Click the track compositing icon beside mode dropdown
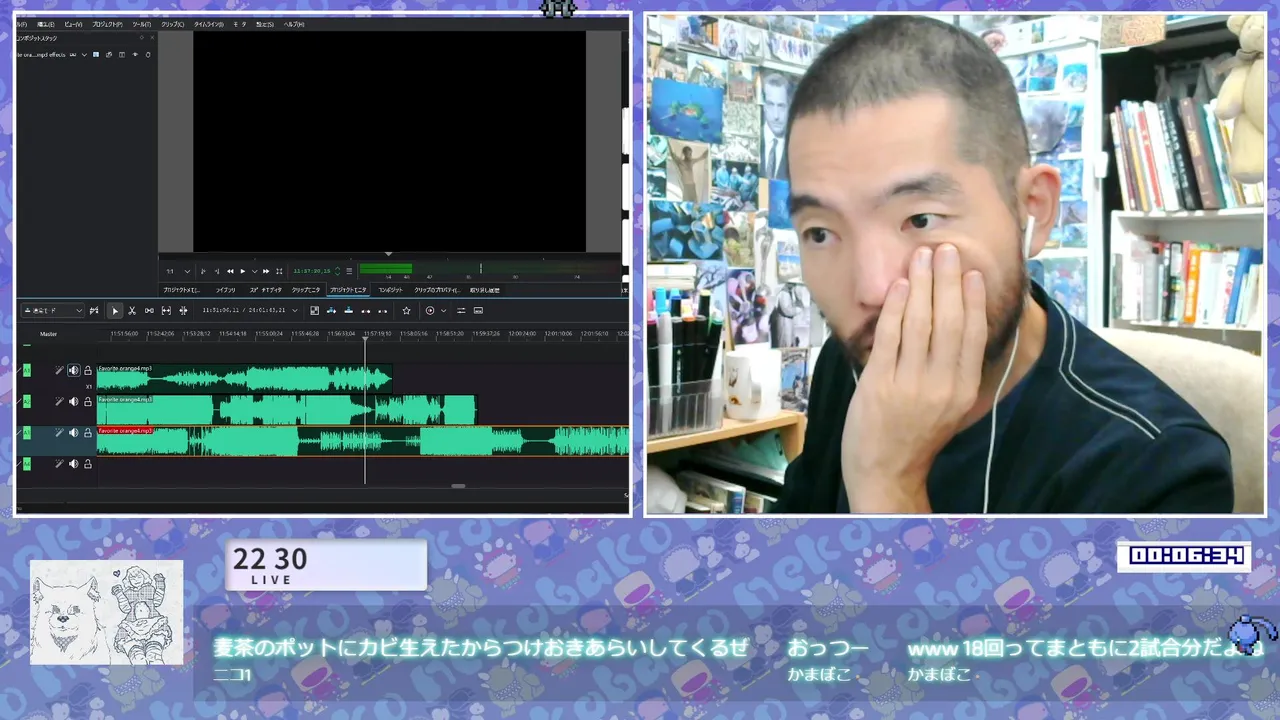 (94, 310)
